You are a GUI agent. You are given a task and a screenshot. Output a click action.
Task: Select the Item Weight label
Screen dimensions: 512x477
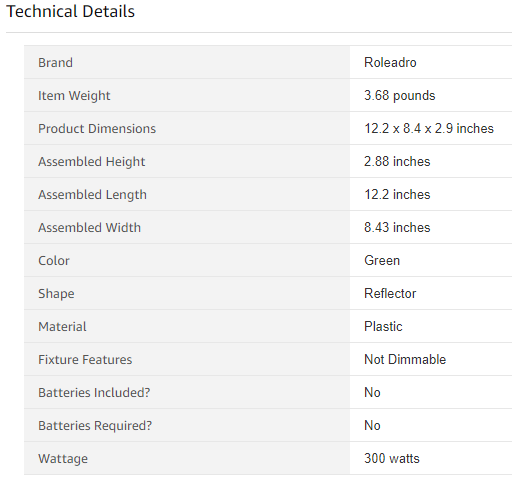coord(74,96)
